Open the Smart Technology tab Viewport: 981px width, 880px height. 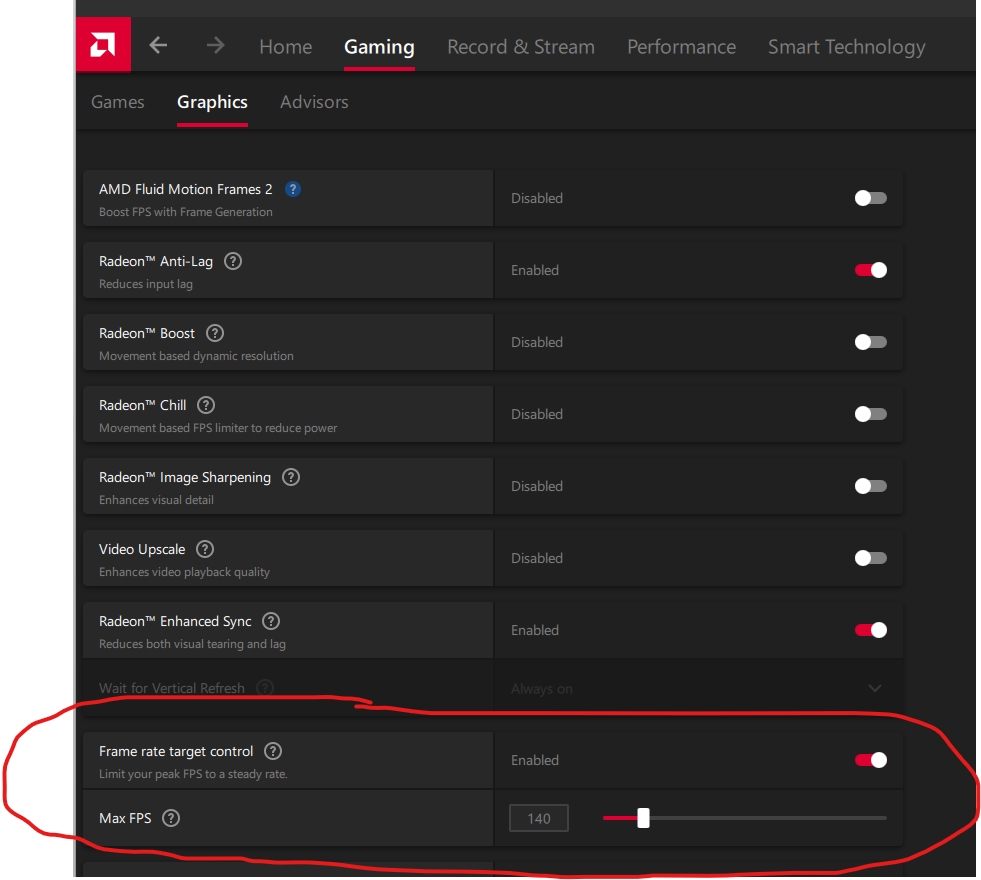(x=846, y=47)
